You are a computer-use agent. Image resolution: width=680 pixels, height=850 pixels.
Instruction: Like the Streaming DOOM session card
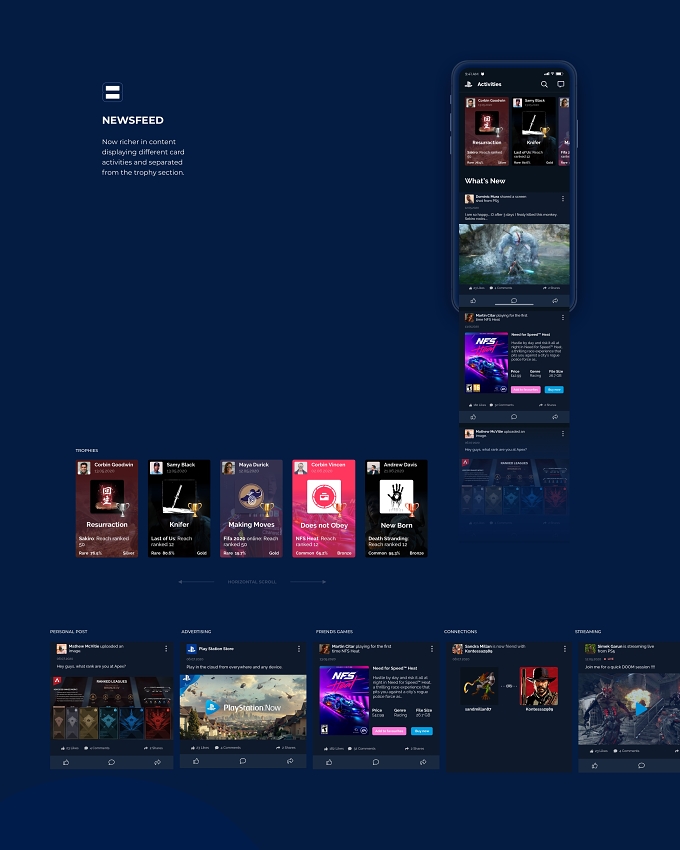click(595, 765)
